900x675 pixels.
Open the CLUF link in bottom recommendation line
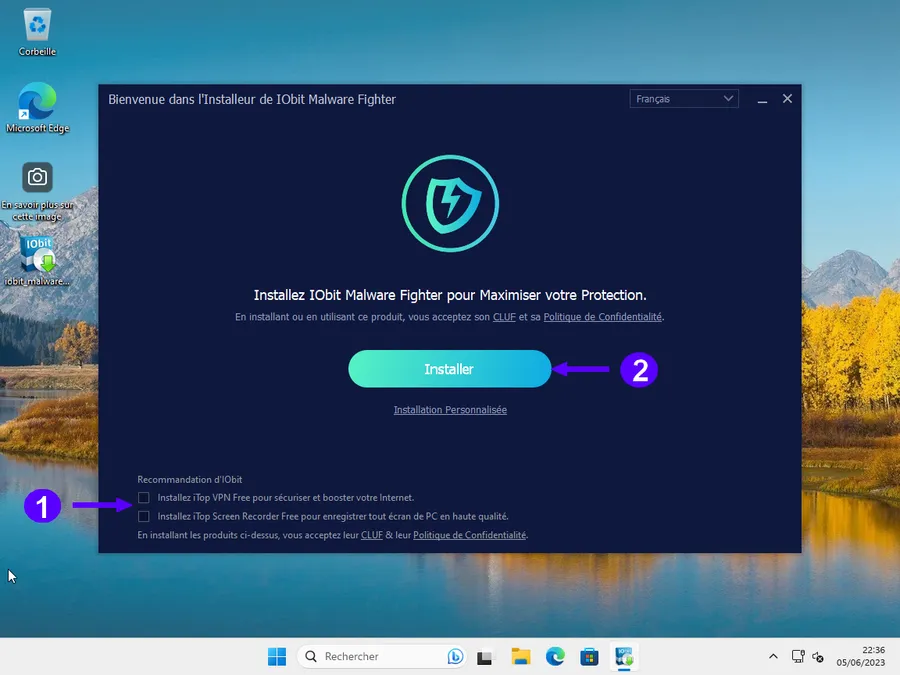[371, 535]
